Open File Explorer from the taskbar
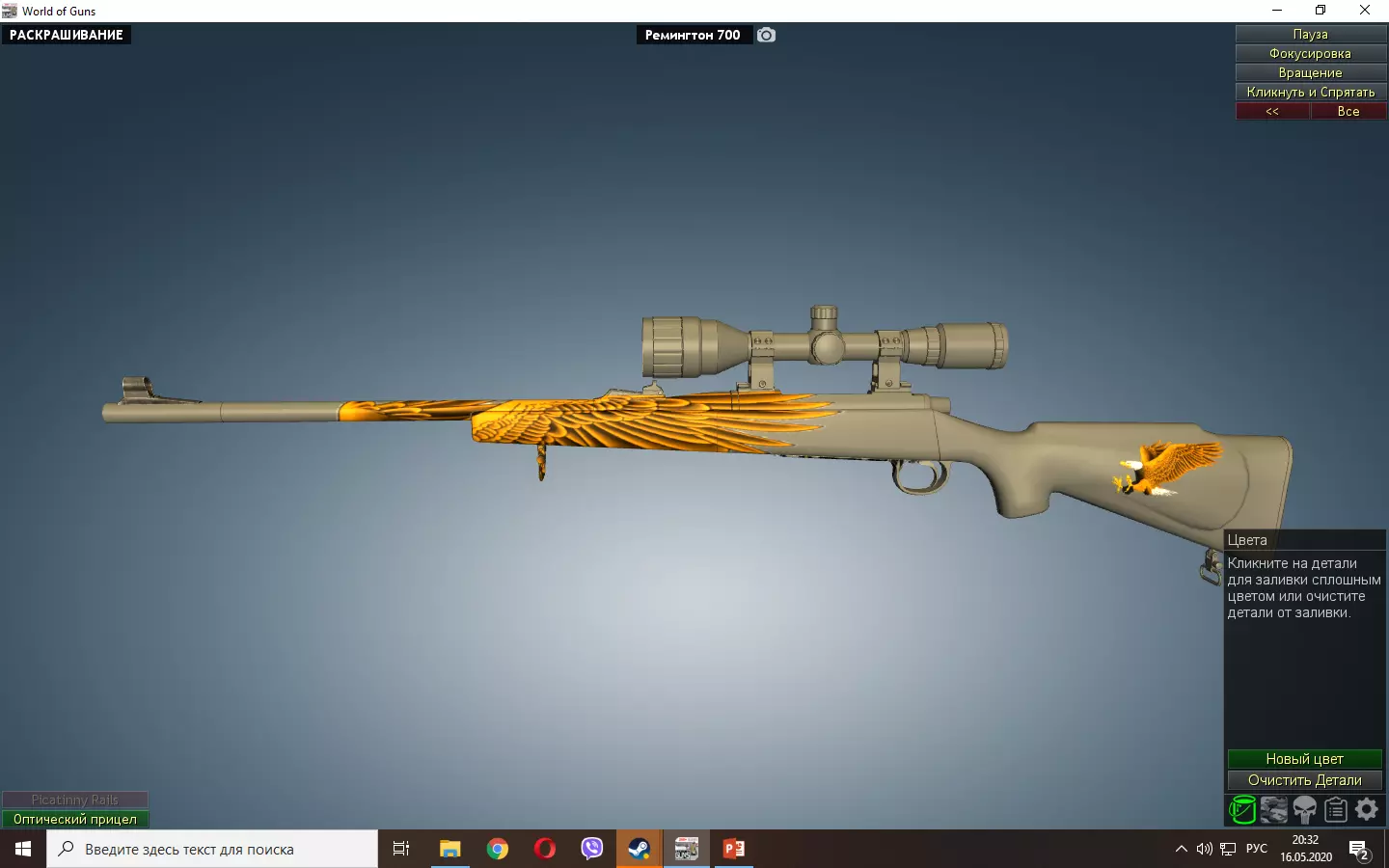Image resolution: width=1389 pixels, height=868 pixels. click(450, 849)
